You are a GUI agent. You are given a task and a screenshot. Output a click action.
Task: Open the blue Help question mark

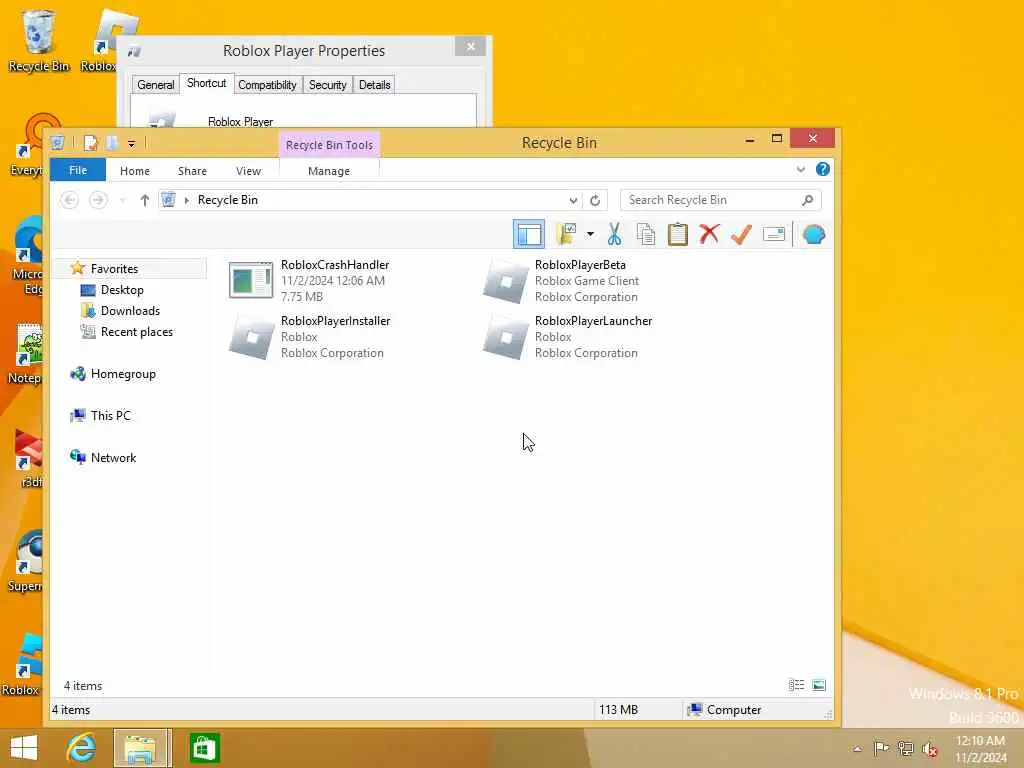pos(823,169)
